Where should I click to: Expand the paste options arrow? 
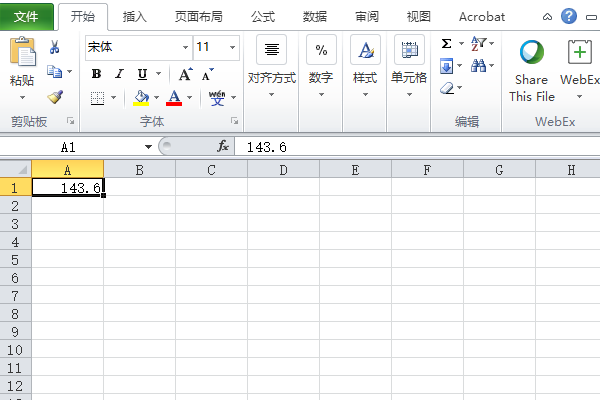click(22, 98)
